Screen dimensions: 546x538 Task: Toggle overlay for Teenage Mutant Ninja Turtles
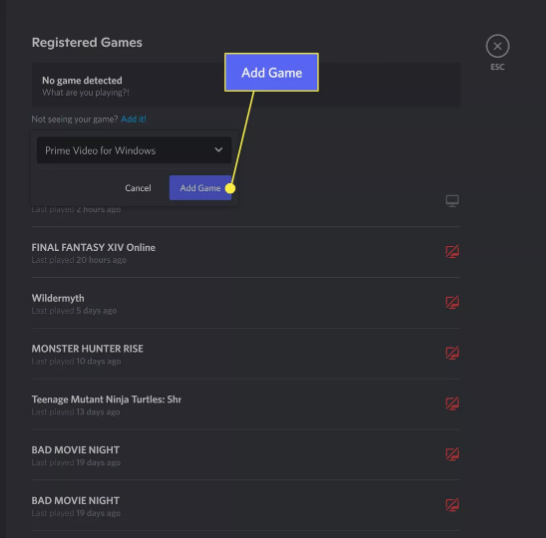[452, 403]
